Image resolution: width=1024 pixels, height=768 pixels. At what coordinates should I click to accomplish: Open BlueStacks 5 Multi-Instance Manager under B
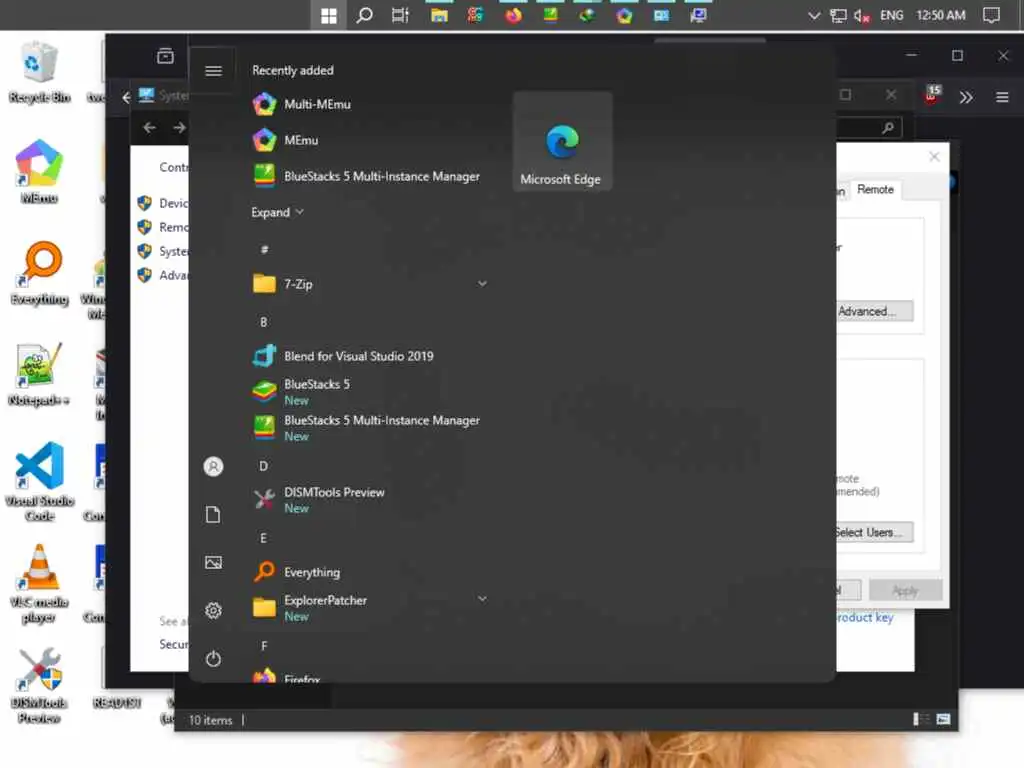372,428
